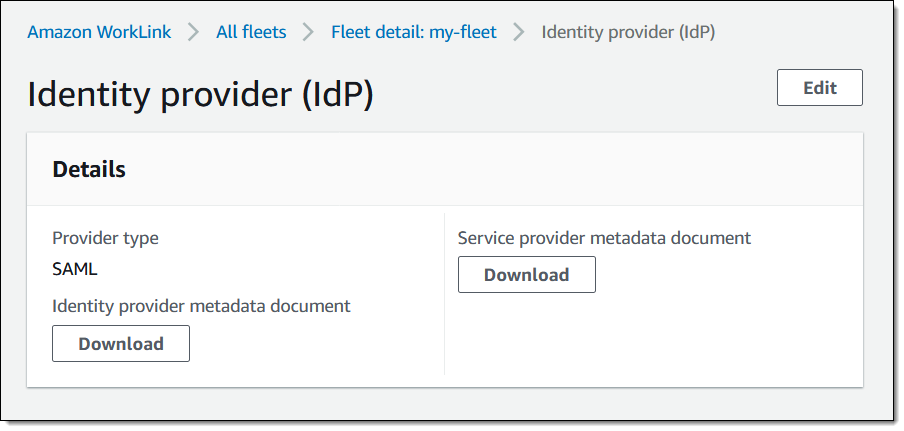904x431 pixels.
Task: Select the SAML provider type value
Action: point(75,269)
